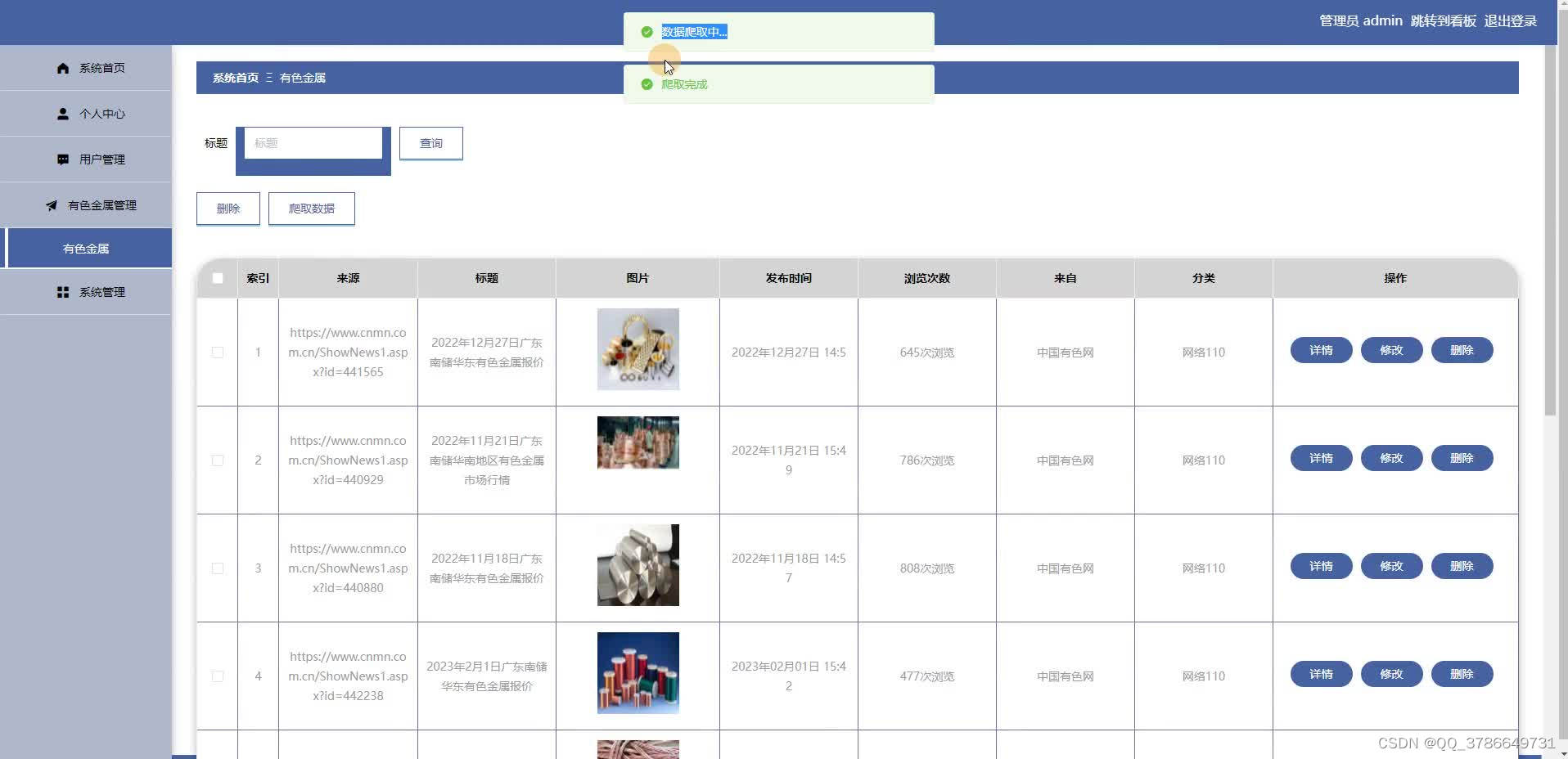Screen dimensions: 1568x759
Task: Check the checkbox for row 1
Action: [x=218, y=353]
